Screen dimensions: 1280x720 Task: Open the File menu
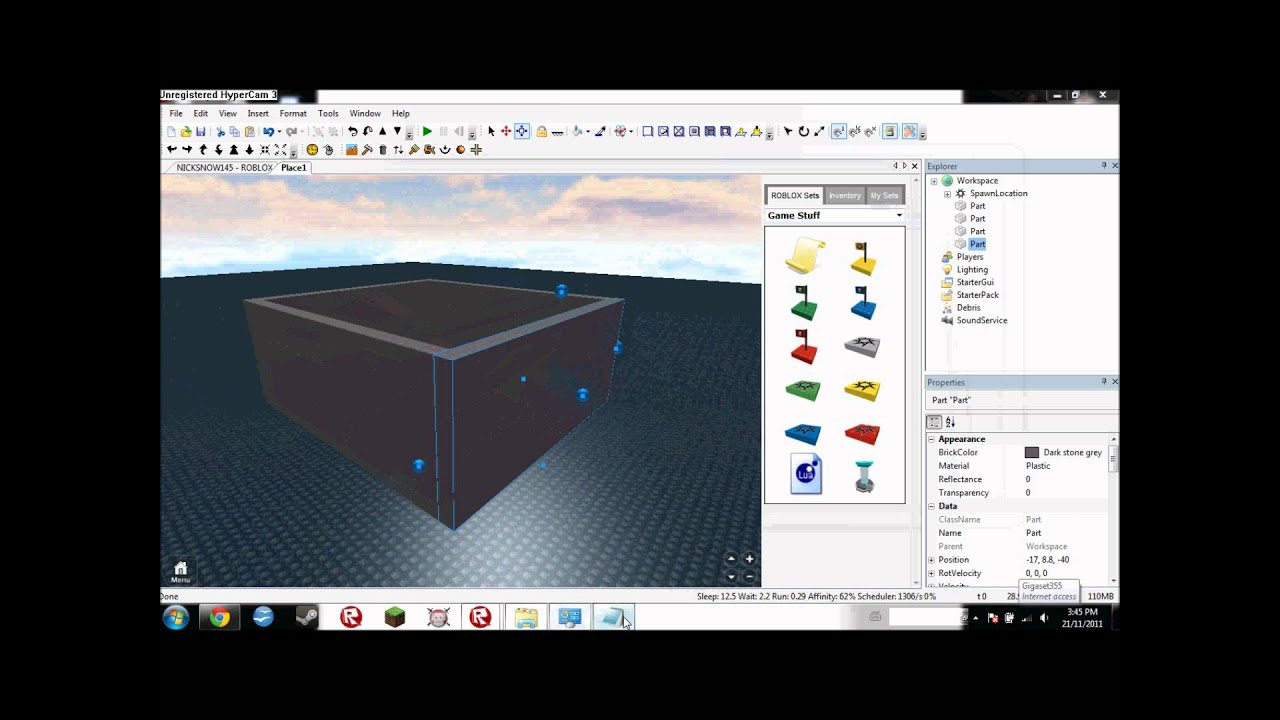click(x=176, y=114)
